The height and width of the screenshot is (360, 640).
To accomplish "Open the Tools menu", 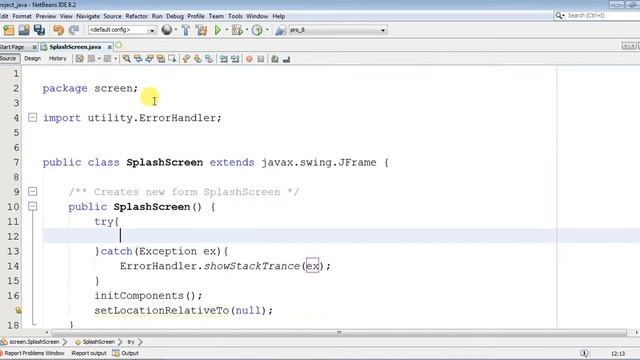I will pyautogui.click(x=235, y=16).
